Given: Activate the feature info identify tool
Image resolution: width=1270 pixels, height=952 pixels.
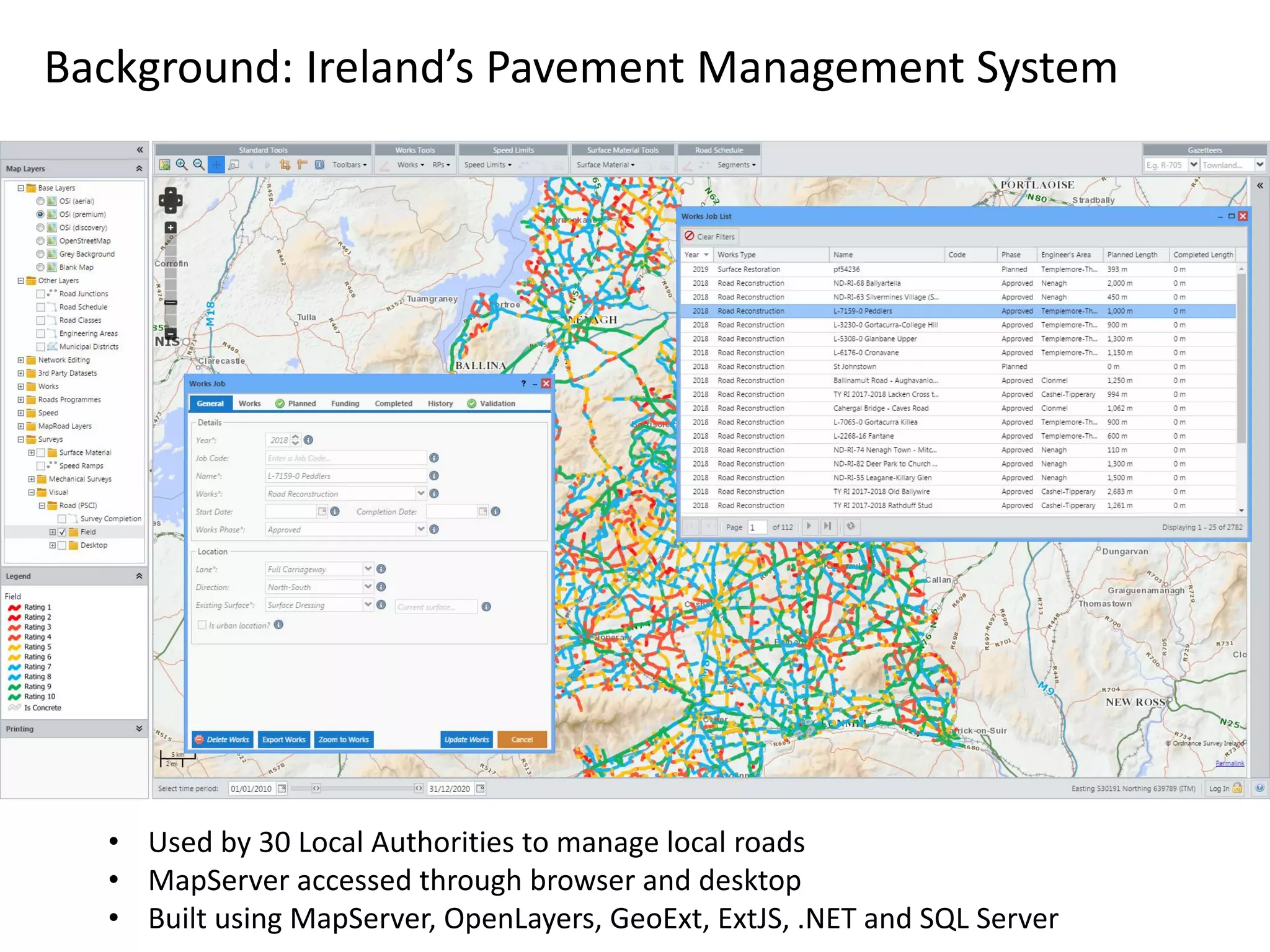Looking at the screenshot, I should coord(319,164).
